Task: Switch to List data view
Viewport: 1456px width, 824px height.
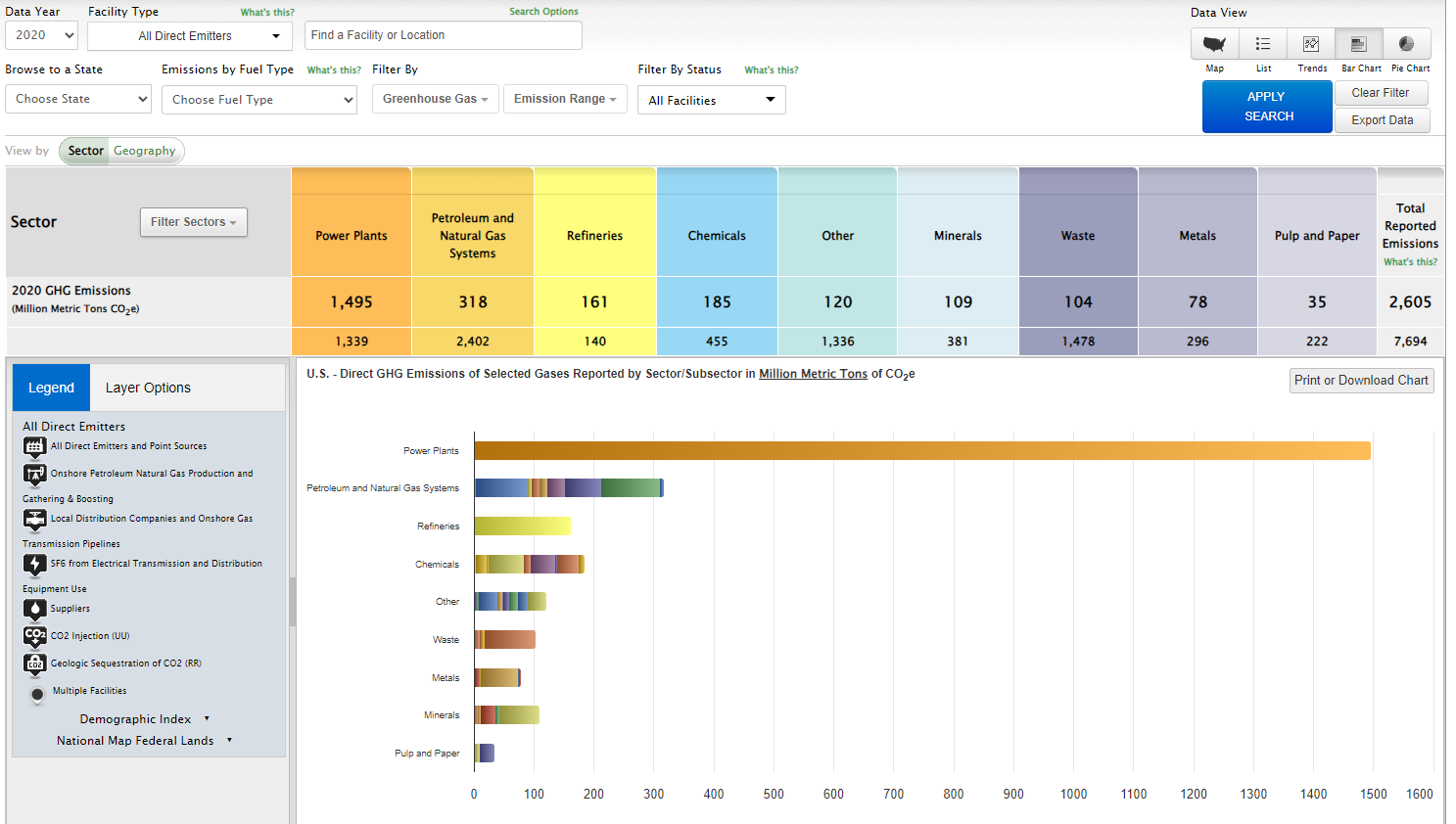Action: (x=1263, y=44)
